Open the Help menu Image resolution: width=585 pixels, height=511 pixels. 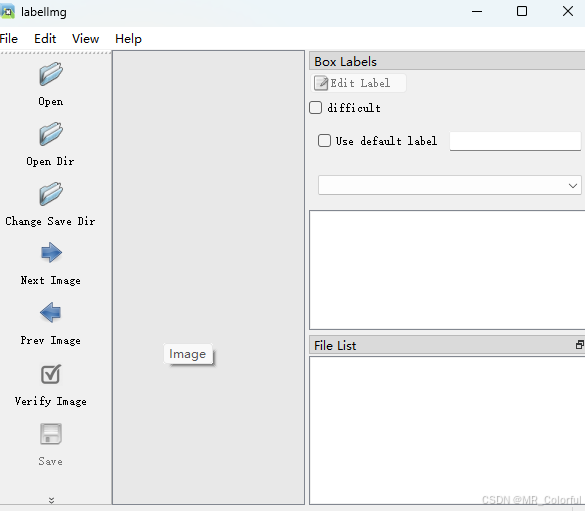pos(128,39)
